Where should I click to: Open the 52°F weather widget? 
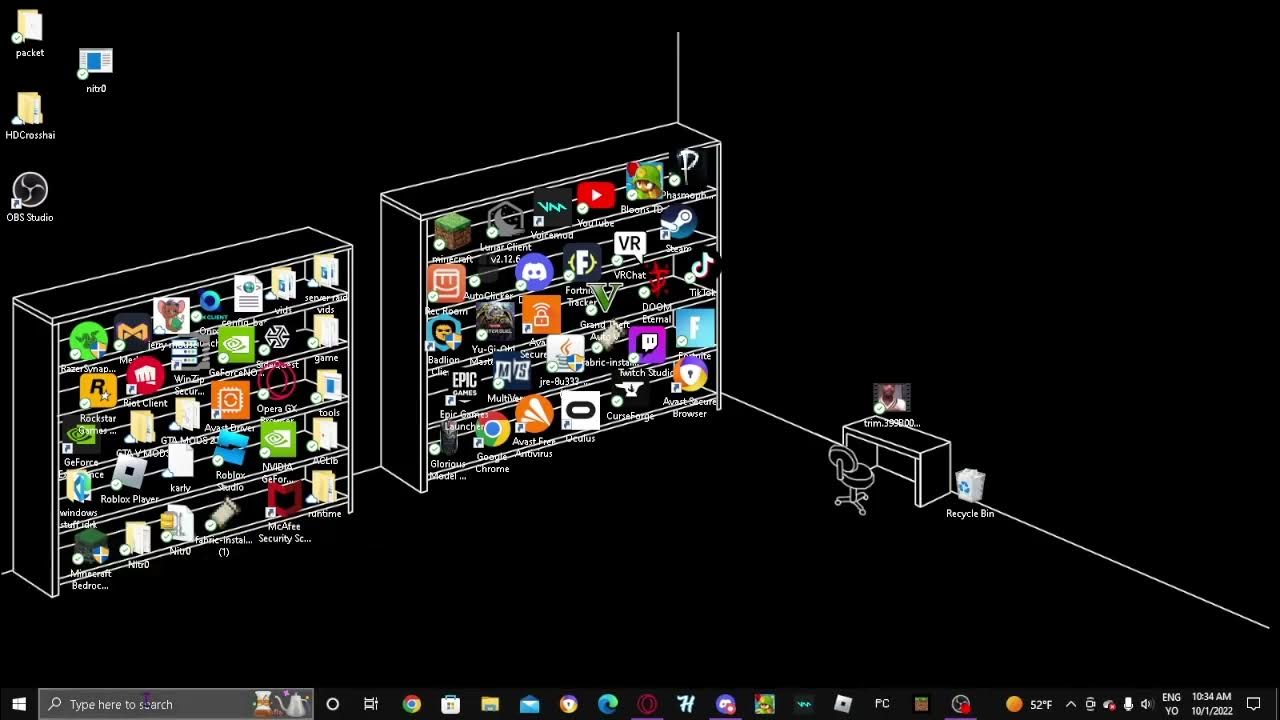point(1028,704)
